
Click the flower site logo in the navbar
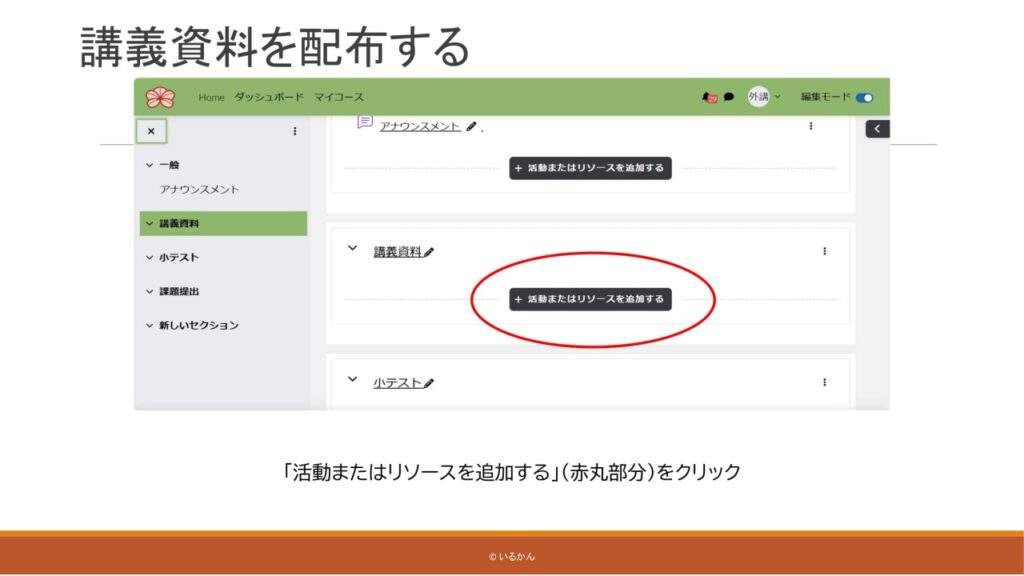[160, 97]
